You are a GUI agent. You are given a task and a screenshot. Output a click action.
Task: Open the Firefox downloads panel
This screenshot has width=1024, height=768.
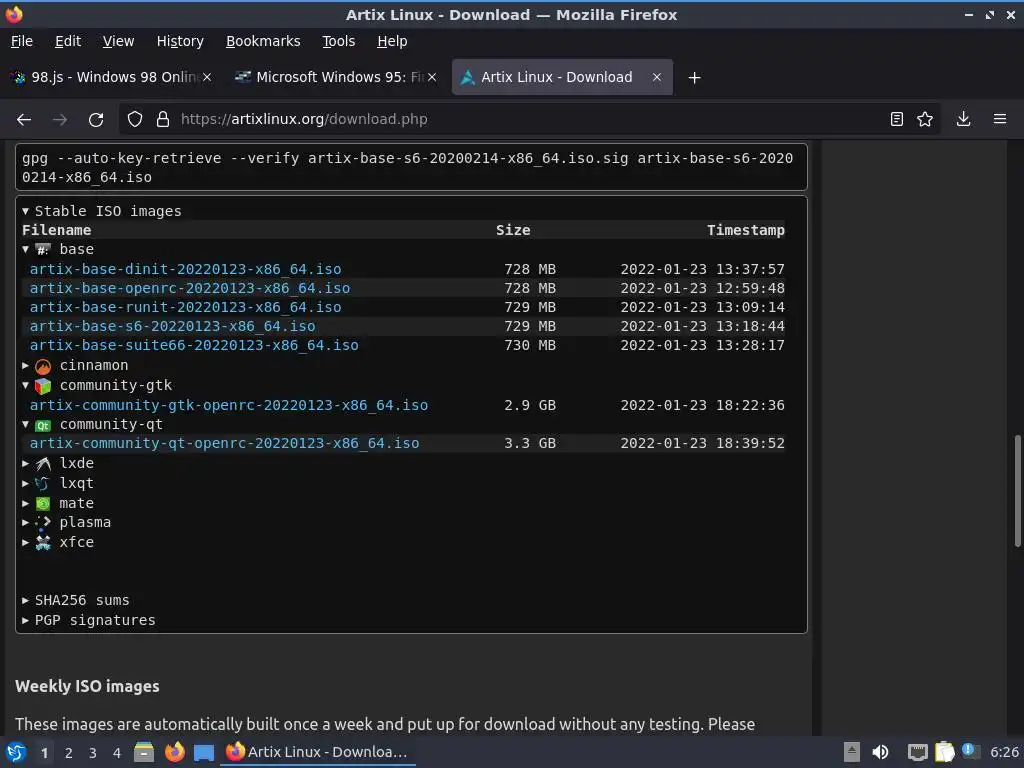(963, 119)
